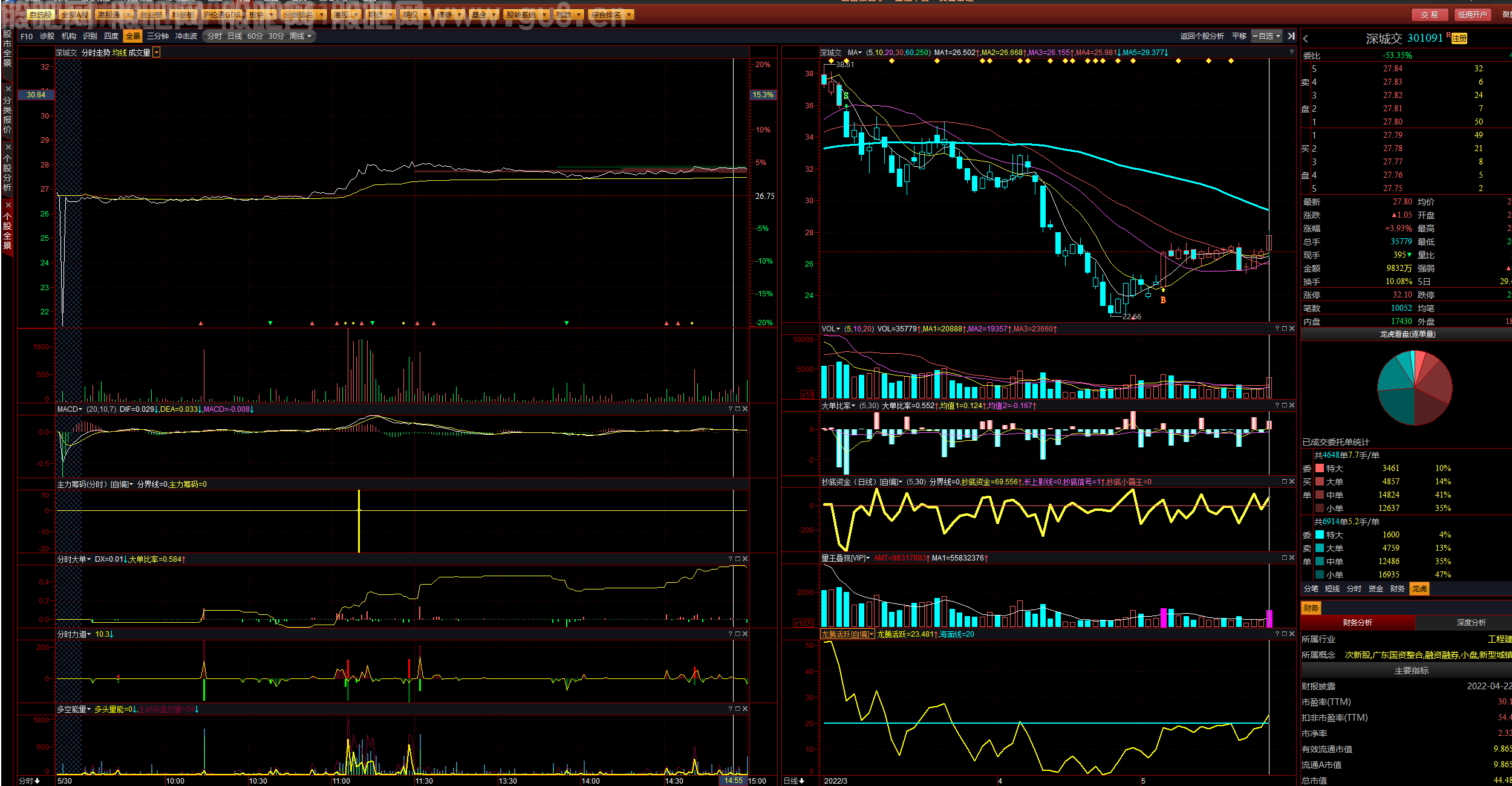
Task: Open the 资金 tab in side panel
Action: (x=1376, y=589)
